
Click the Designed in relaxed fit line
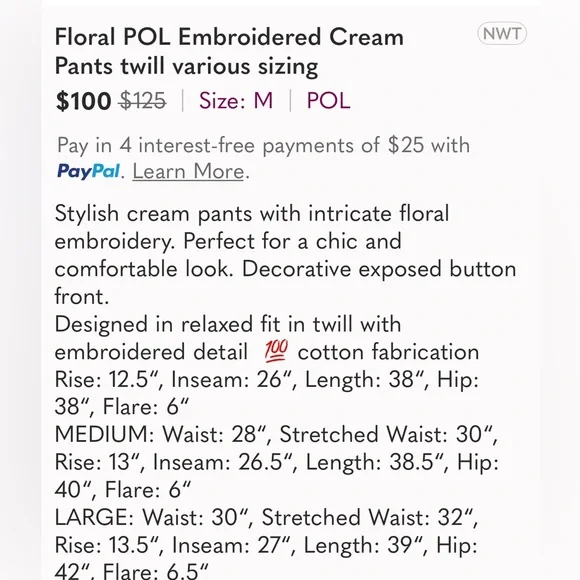coord(228,324)
